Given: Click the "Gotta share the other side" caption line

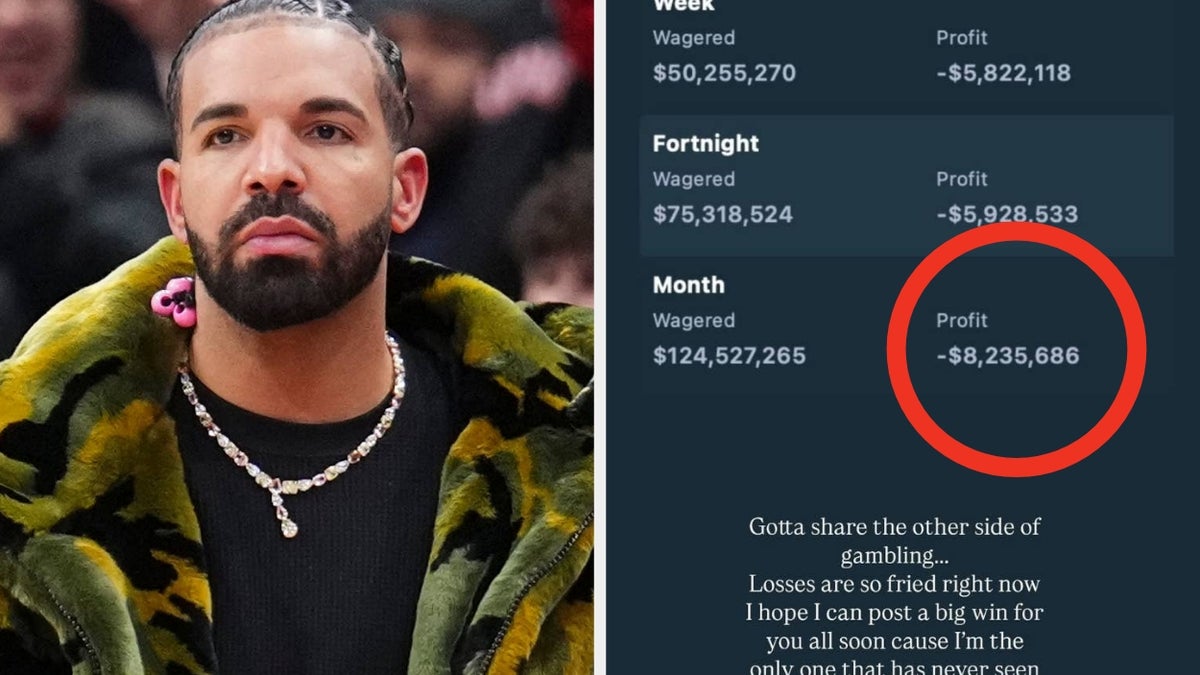Looking at the screenshot, I should pos(895,527).
